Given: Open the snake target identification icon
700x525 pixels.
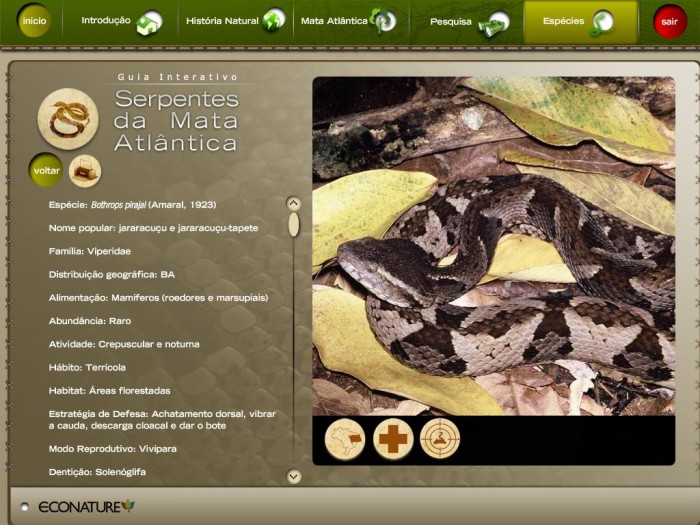Looking at the screenshot, I should pyautogui.click(x=440, y=439).
